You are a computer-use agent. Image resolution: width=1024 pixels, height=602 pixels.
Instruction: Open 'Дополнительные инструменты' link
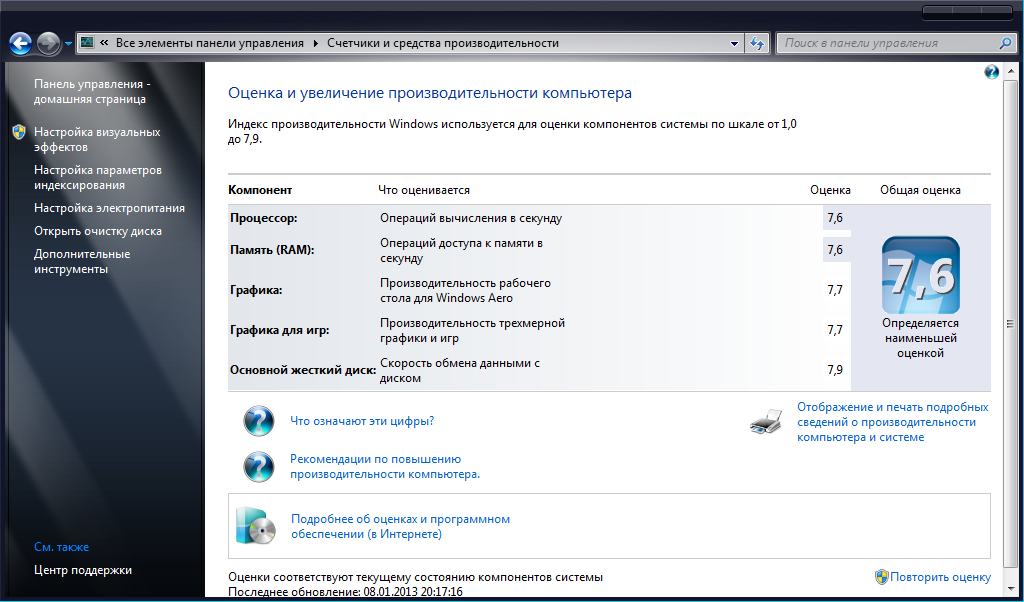pos(82,261)
